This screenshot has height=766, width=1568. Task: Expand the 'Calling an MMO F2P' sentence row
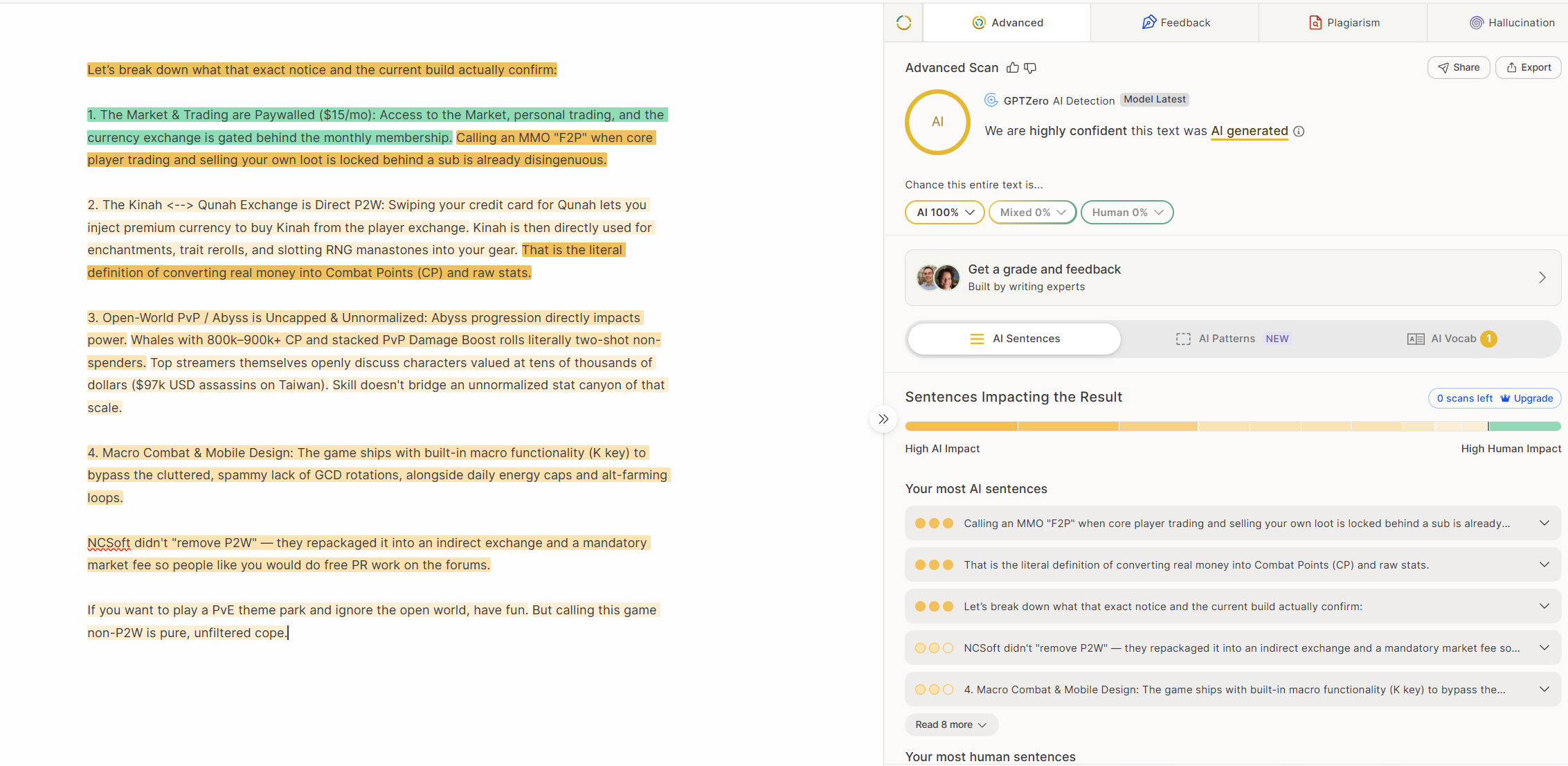(1232, 524)
